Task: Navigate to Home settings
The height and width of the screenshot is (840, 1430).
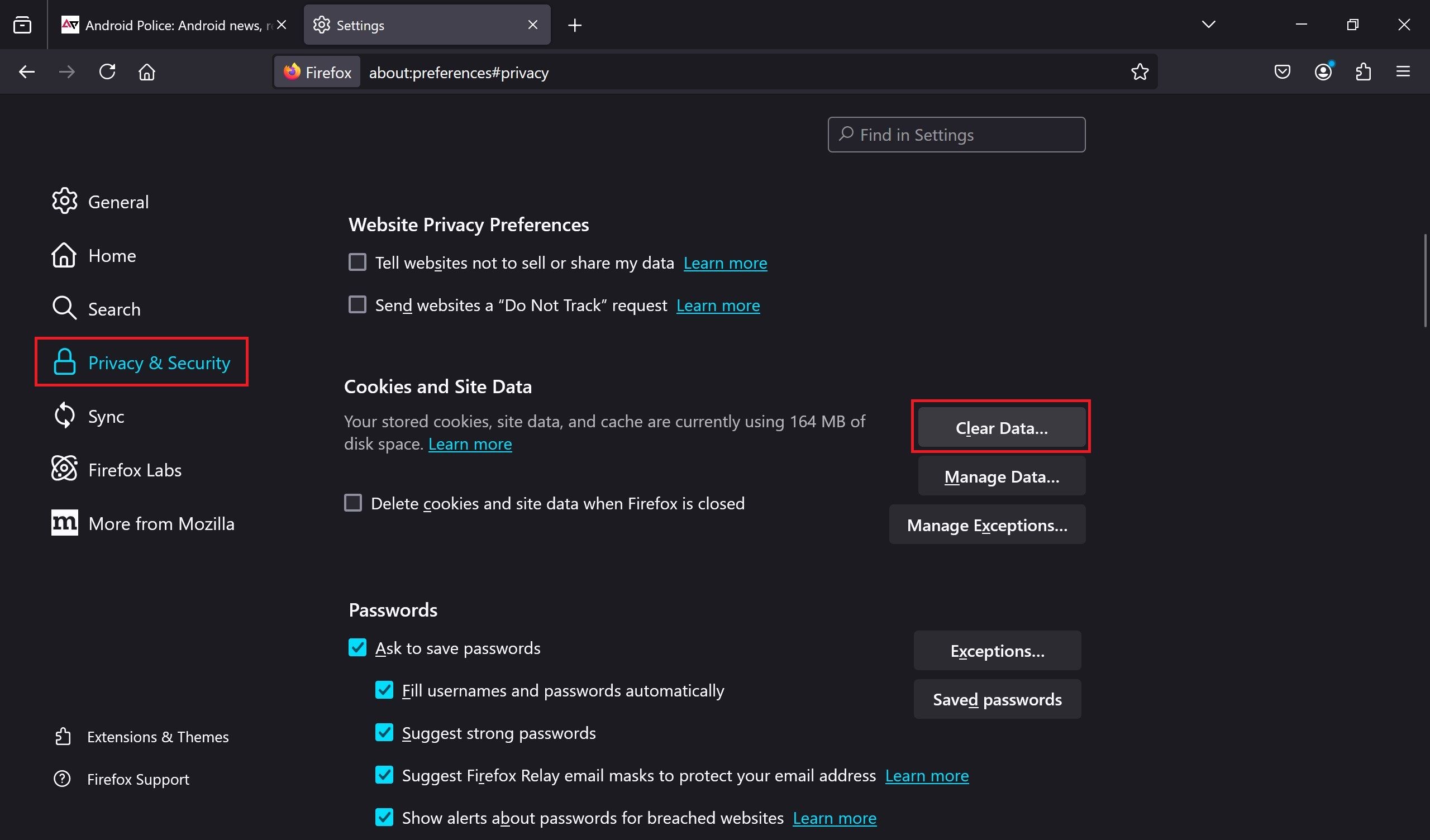Action: pos(112,254)
